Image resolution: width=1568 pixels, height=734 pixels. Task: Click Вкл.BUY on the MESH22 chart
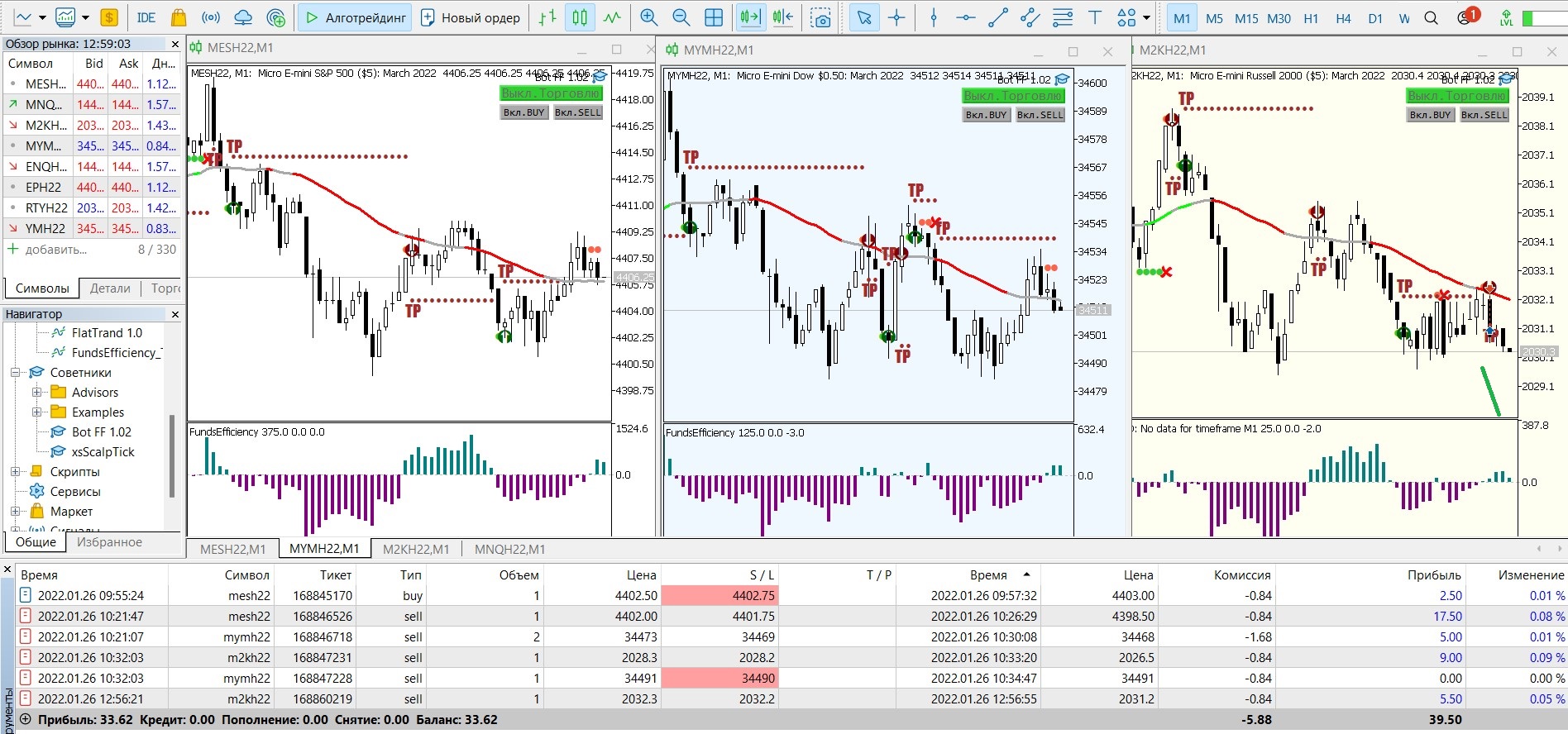pos(523,112)
